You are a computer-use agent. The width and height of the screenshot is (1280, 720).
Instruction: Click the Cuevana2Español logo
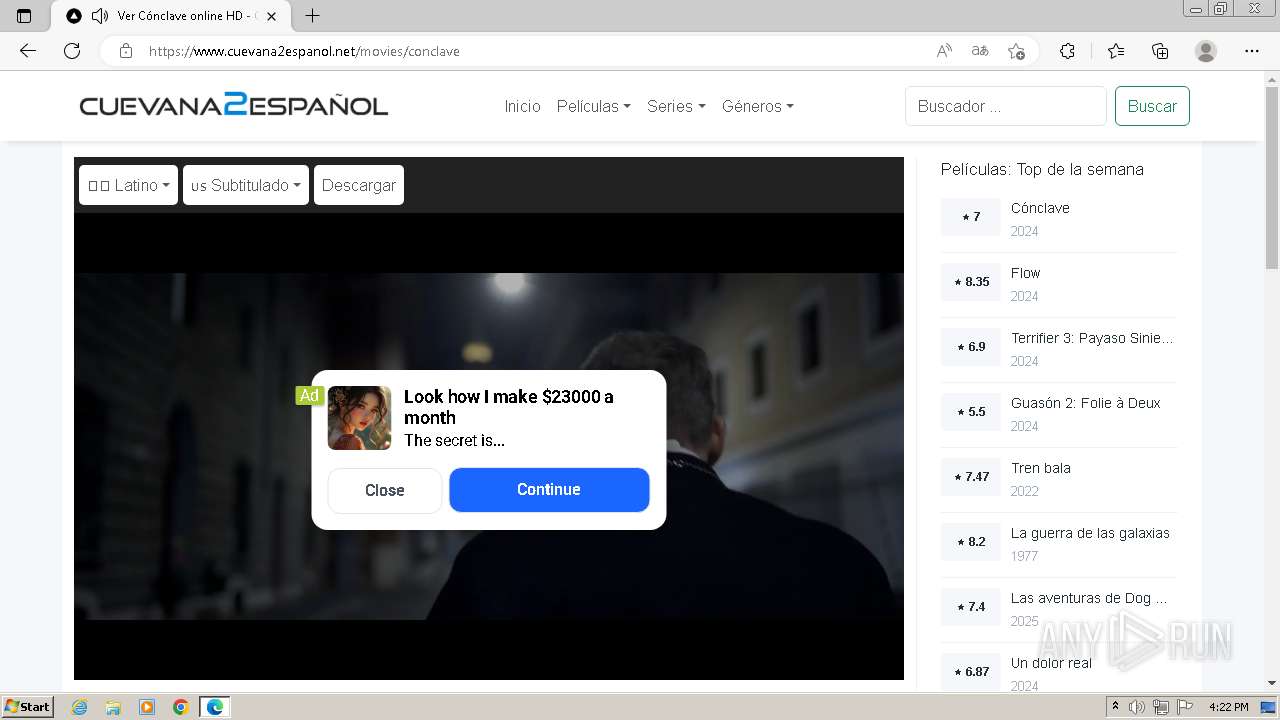point(234,105)
